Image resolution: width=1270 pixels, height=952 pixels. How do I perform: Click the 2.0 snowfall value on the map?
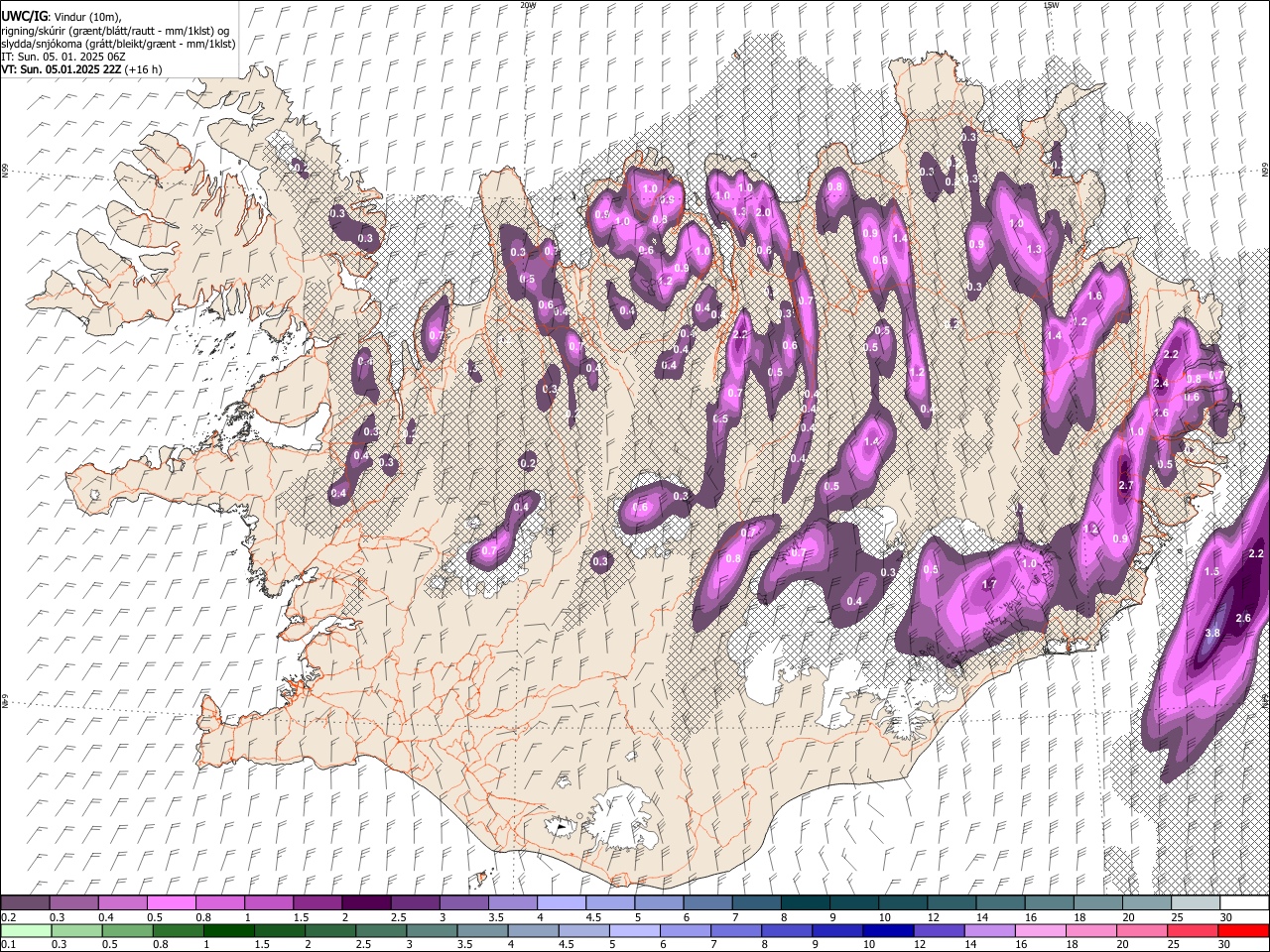(x=764, y=212)
